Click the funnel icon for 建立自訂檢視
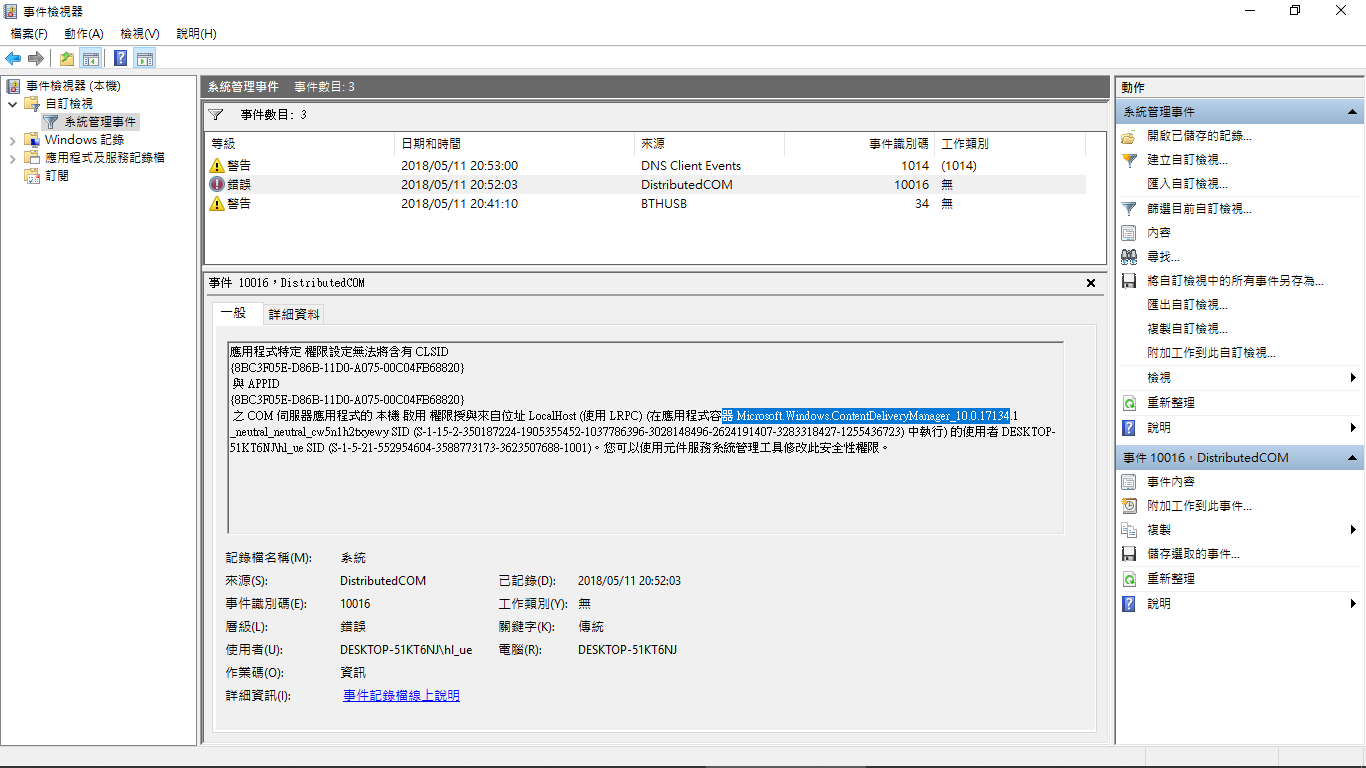The image size is (1366, 768). click(1129, 160)
